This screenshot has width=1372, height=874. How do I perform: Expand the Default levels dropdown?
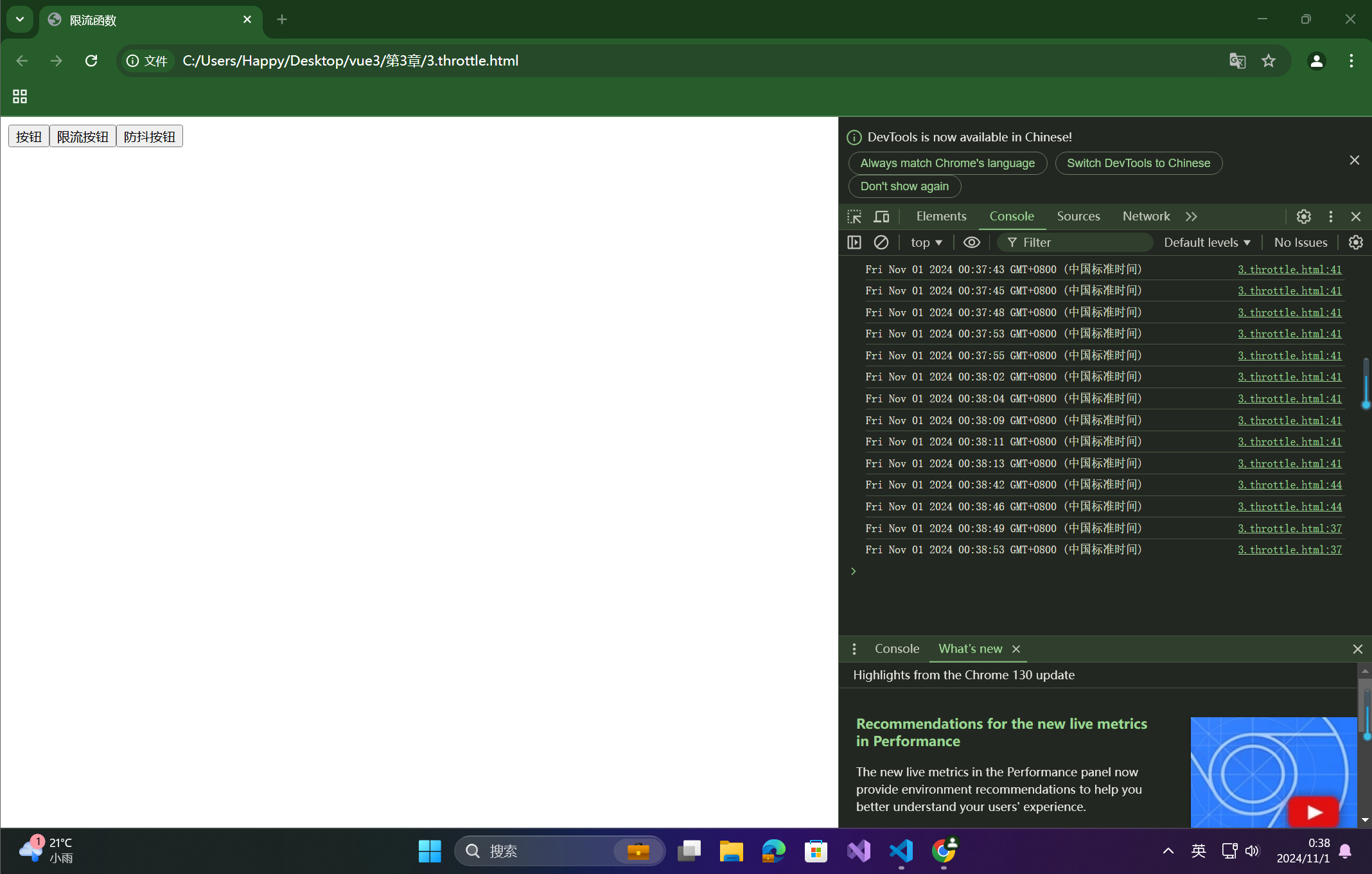(1206, 242)
